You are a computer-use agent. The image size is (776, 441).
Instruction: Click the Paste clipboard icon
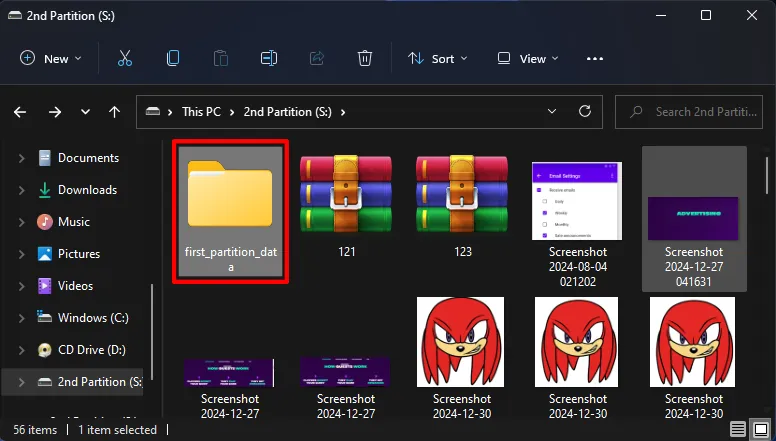pos(221,58)
